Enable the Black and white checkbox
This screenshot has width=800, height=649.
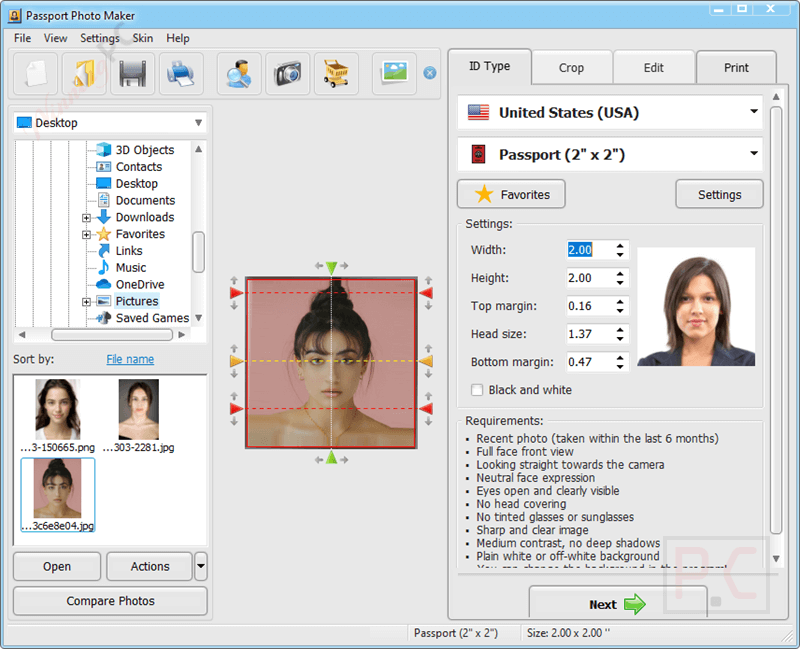pyautogui.click(x=477, y=390)
